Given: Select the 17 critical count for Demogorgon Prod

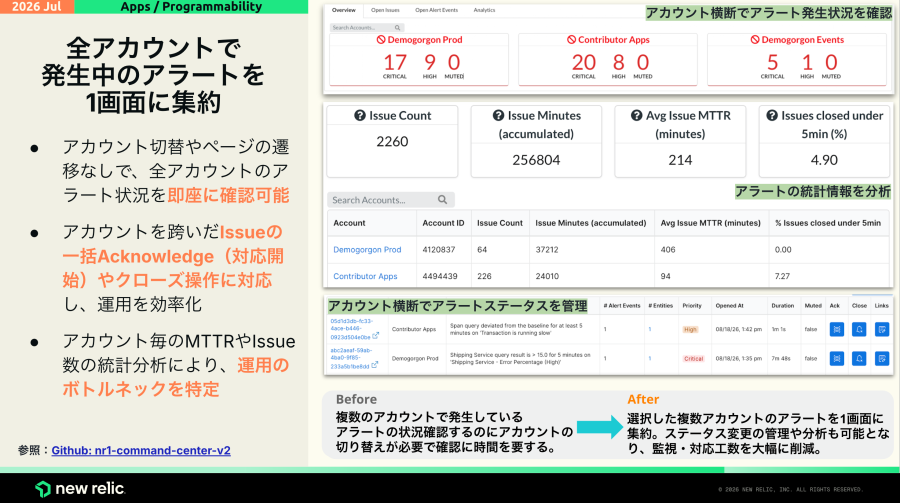Looking at the screenshot, I should coord(395,62).
